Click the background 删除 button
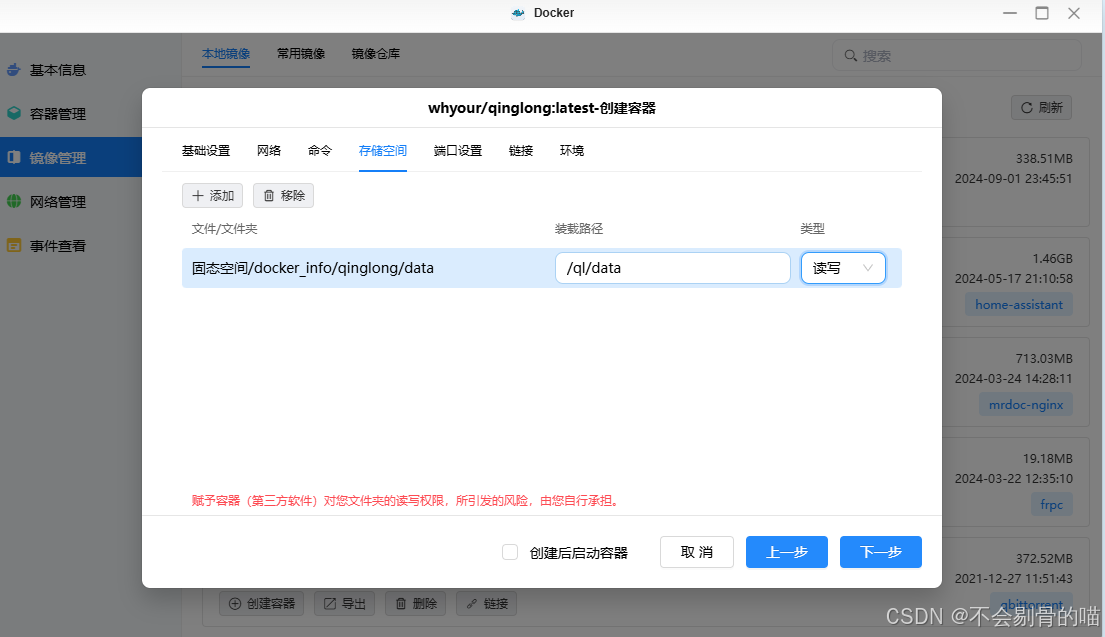This screenshot has height=637, width=1105. (x=416, y=604)
